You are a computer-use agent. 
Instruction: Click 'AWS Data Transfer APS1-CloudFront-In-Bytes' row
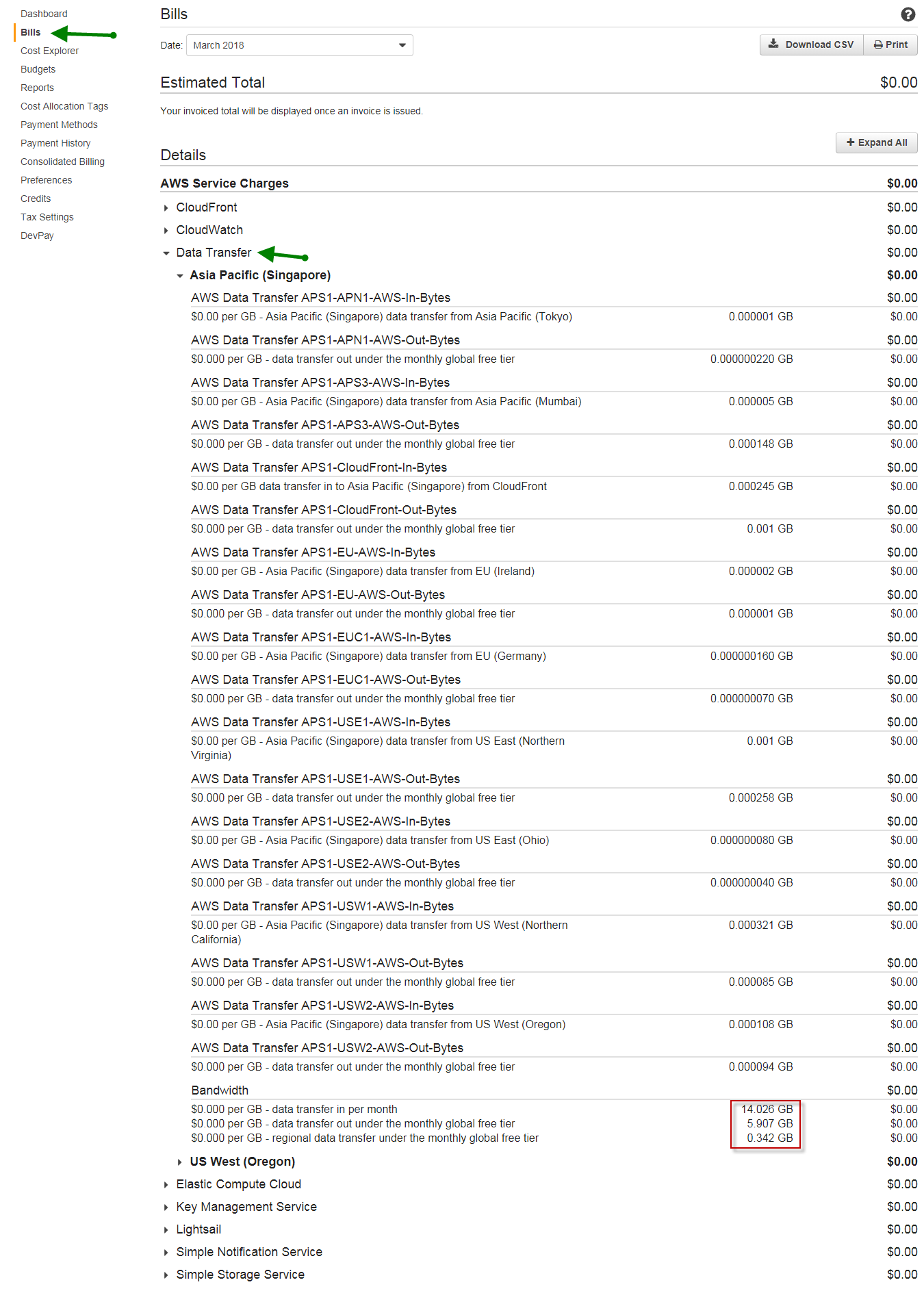point(554,468)
